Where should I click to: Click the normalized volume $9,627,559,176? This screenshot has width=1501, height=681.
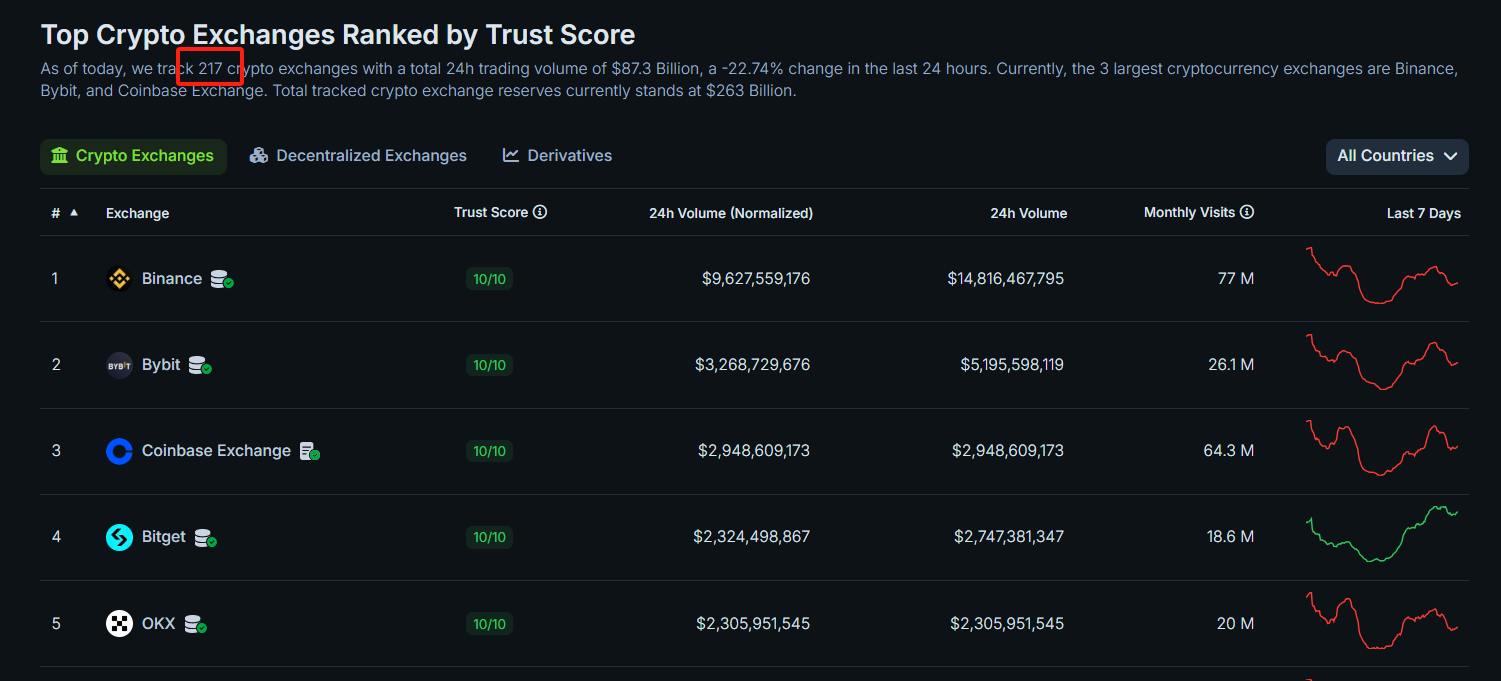point(756,279)
